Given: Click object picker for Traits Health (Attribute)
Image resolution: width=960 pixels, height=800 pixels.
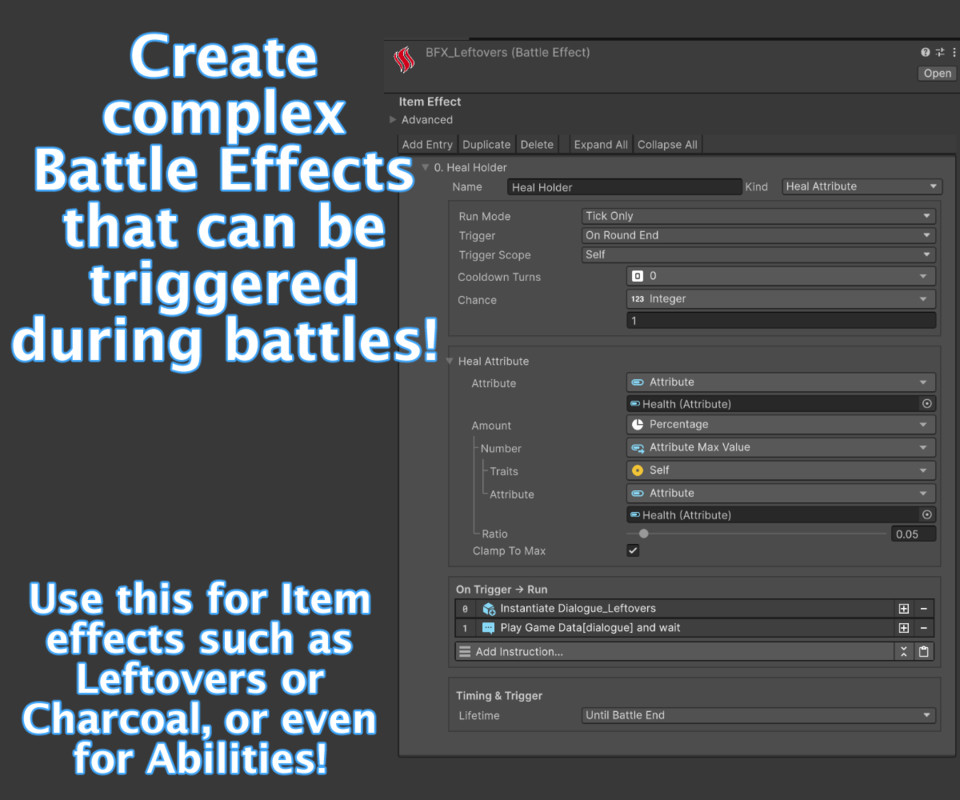Looking at the screenshot, I should pos(927,515).
